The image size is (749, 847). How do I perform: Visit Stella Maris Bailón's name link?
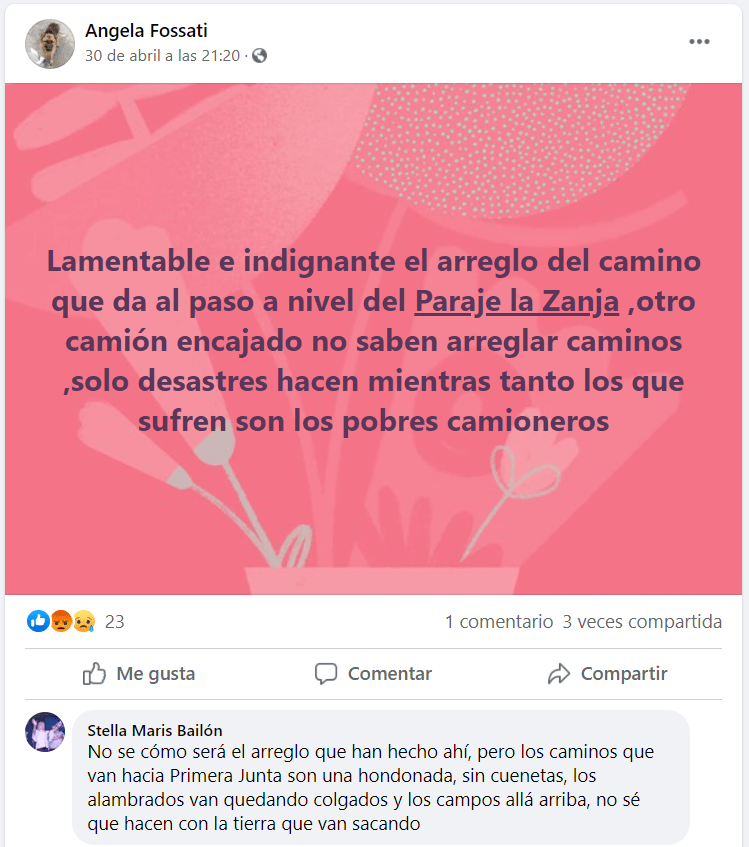coord(155,730)
